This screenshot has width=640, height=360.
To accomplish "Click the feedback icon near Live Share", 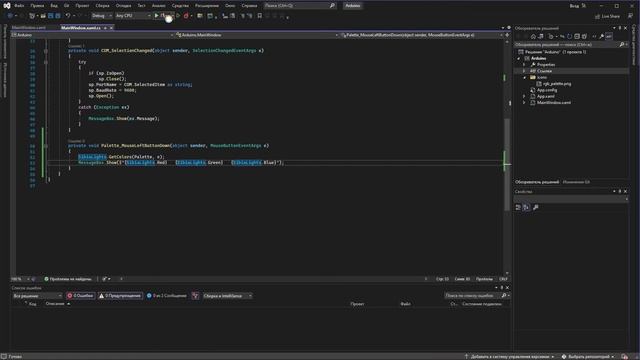I will (x=630, y=16).
